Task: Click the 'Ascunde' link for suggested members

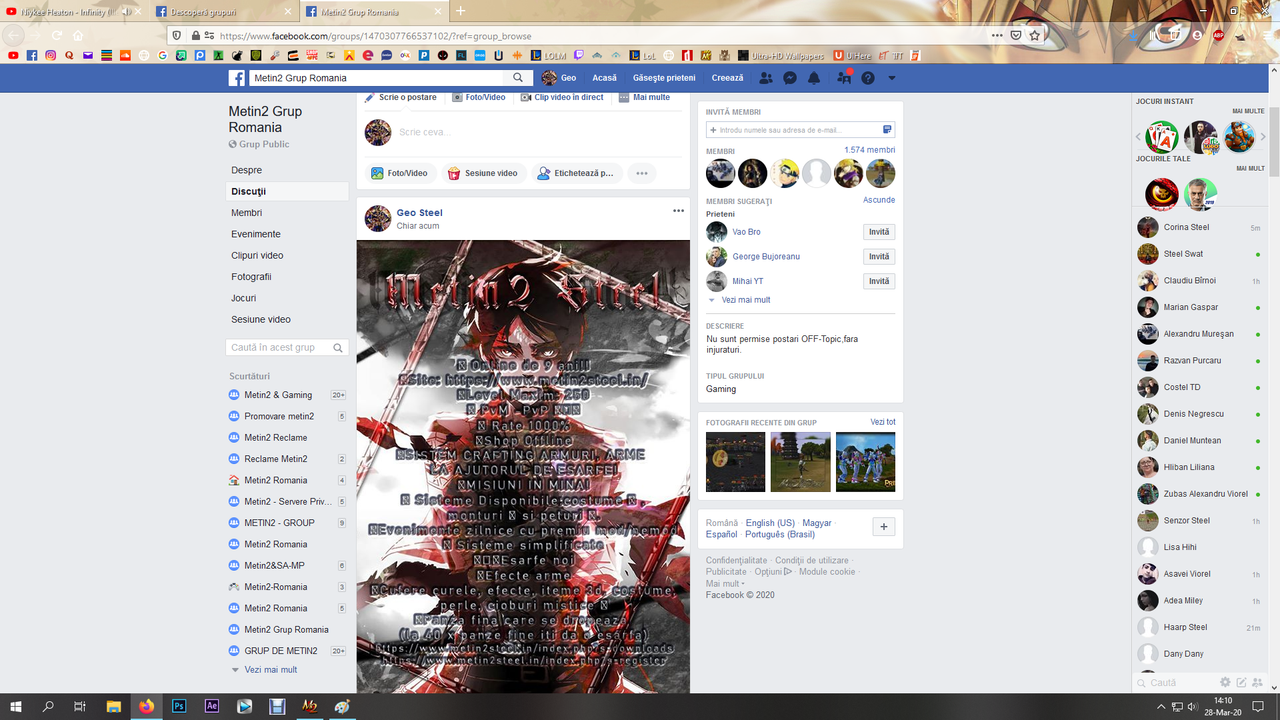Action: click(x=879, y=200)
